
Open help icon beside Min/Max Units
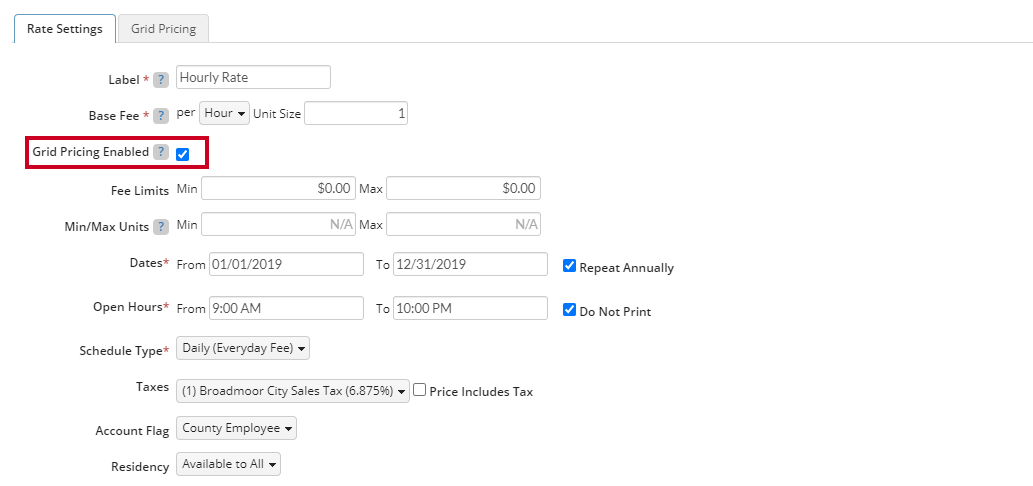161,227
